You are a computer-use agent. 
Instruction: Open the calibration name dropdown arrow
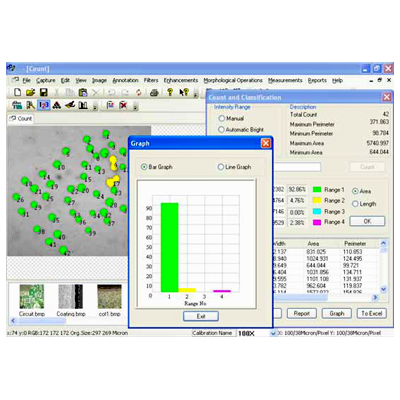tap(273, 333)
